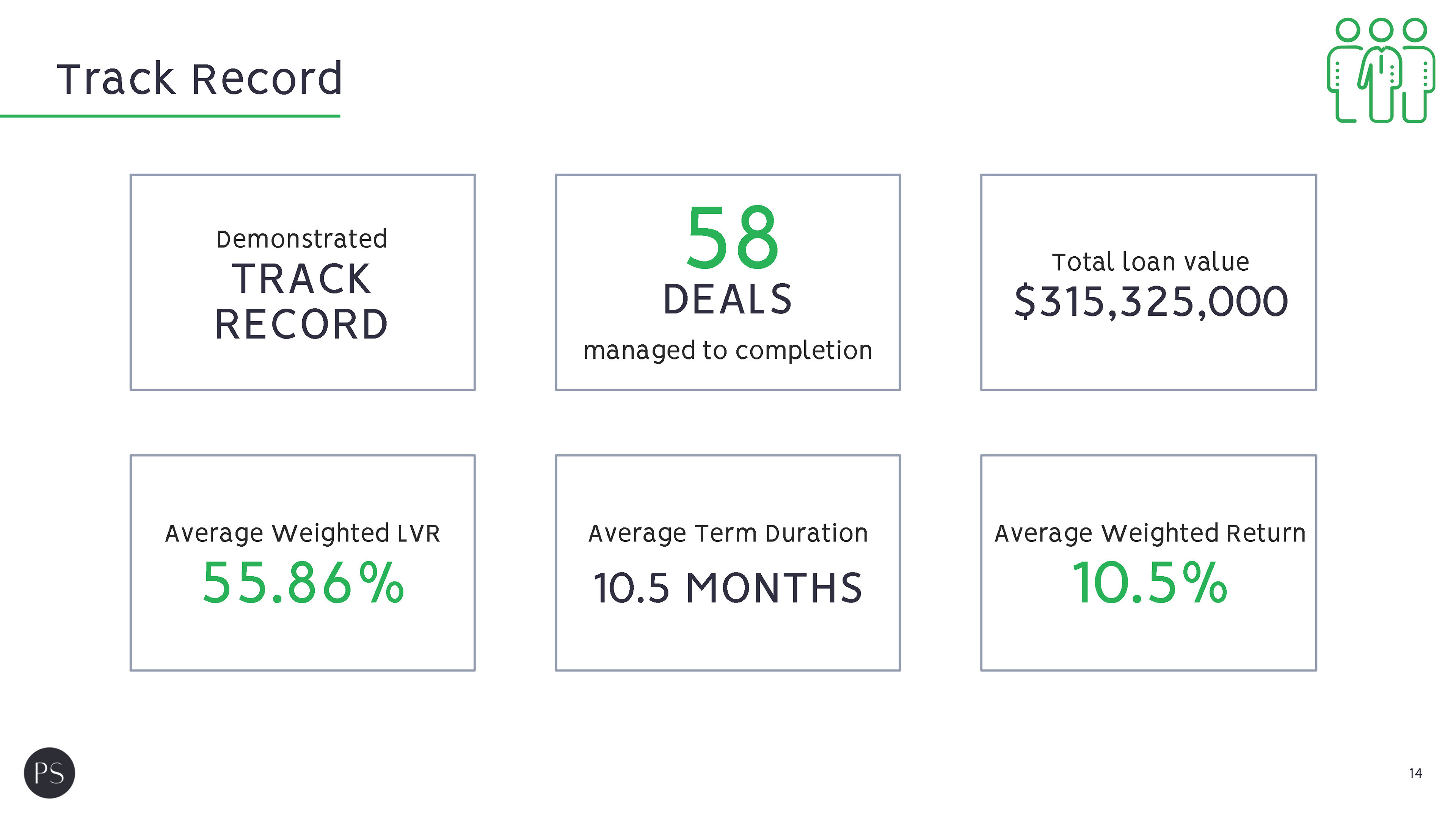Select the DEALS heading text
The image size is (1456, 819).
click(728, 299)
